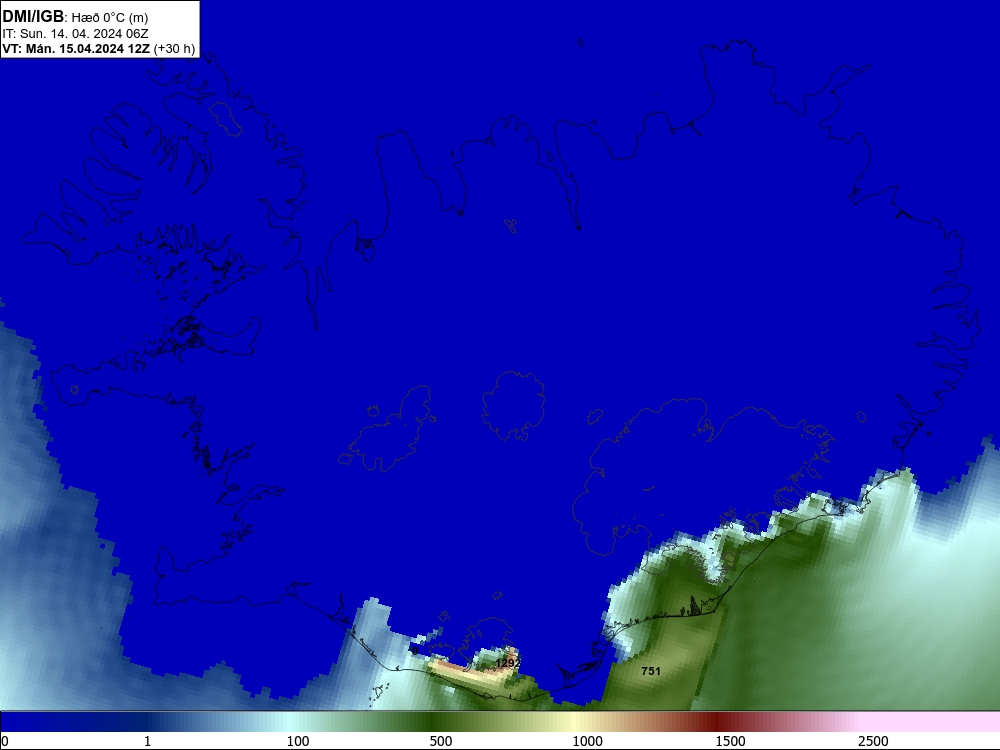Click the 2500 label on the color scale

click(873, 741)
